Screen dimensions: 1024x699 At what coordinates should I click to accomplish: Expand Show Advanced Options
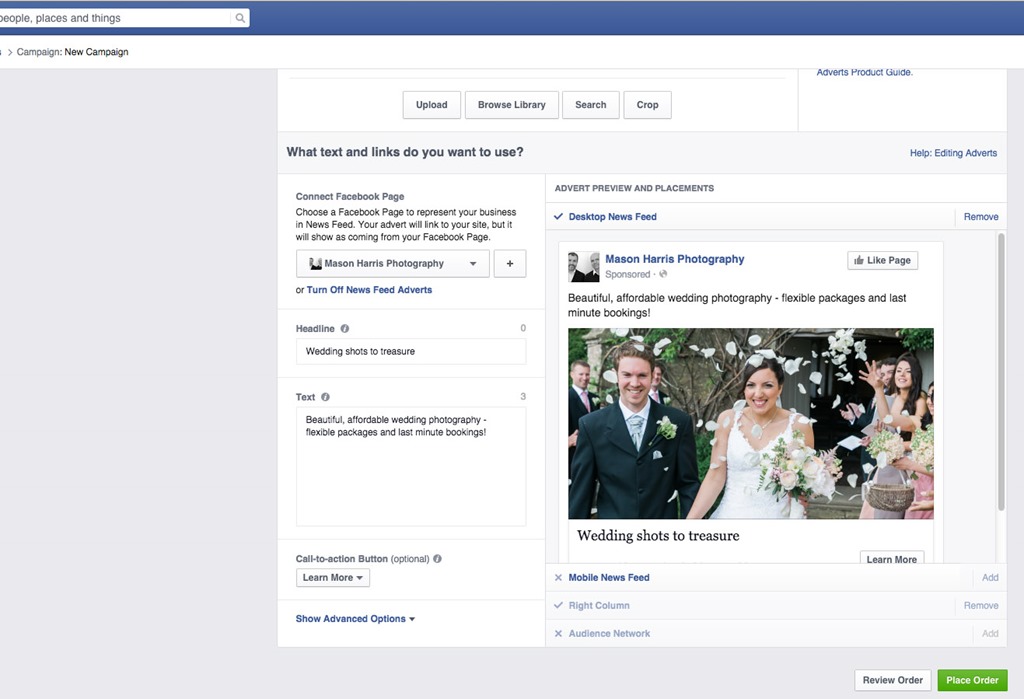point(355,619)
